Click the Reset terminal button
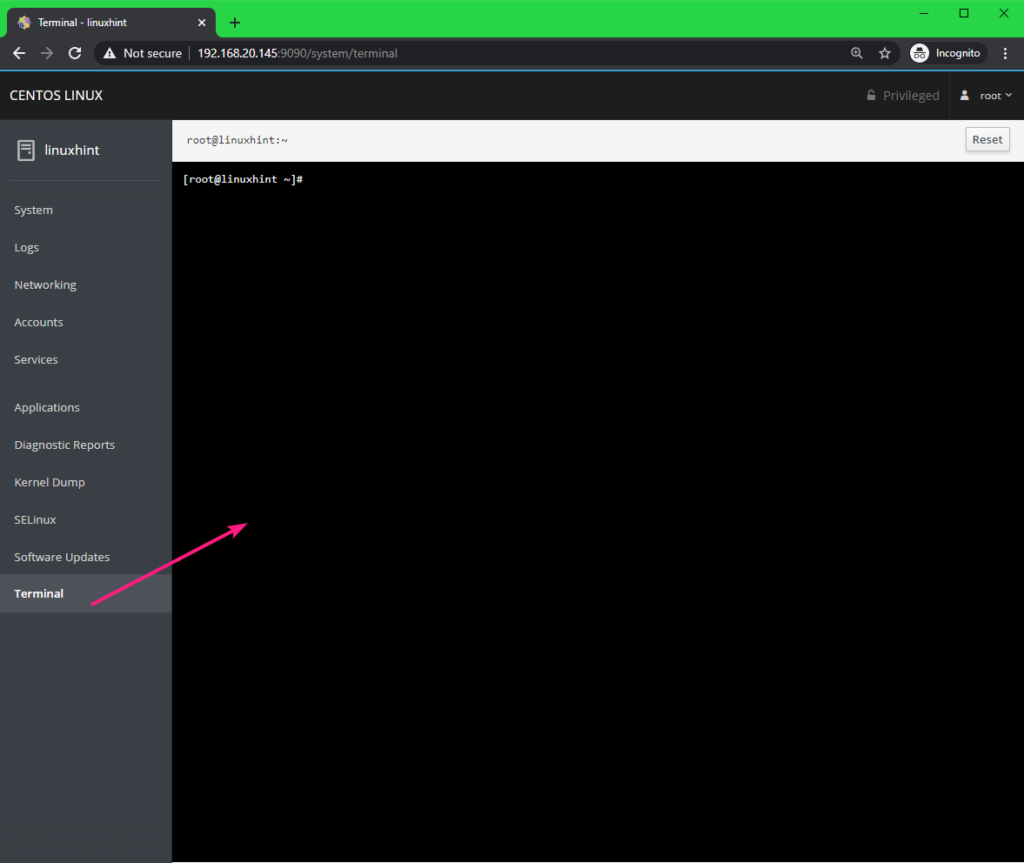The width and height of the screenshot is (1024, 863). 986,140
